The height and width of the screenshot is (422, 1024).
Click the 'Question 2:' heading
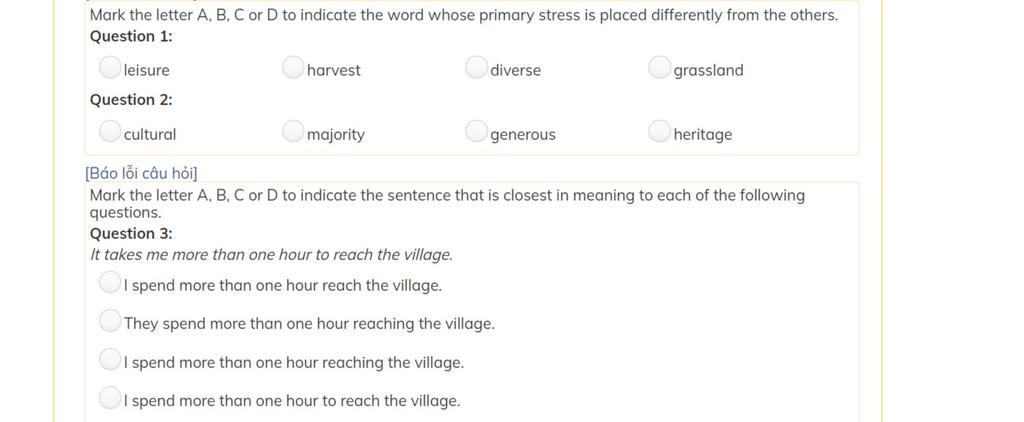131,100
